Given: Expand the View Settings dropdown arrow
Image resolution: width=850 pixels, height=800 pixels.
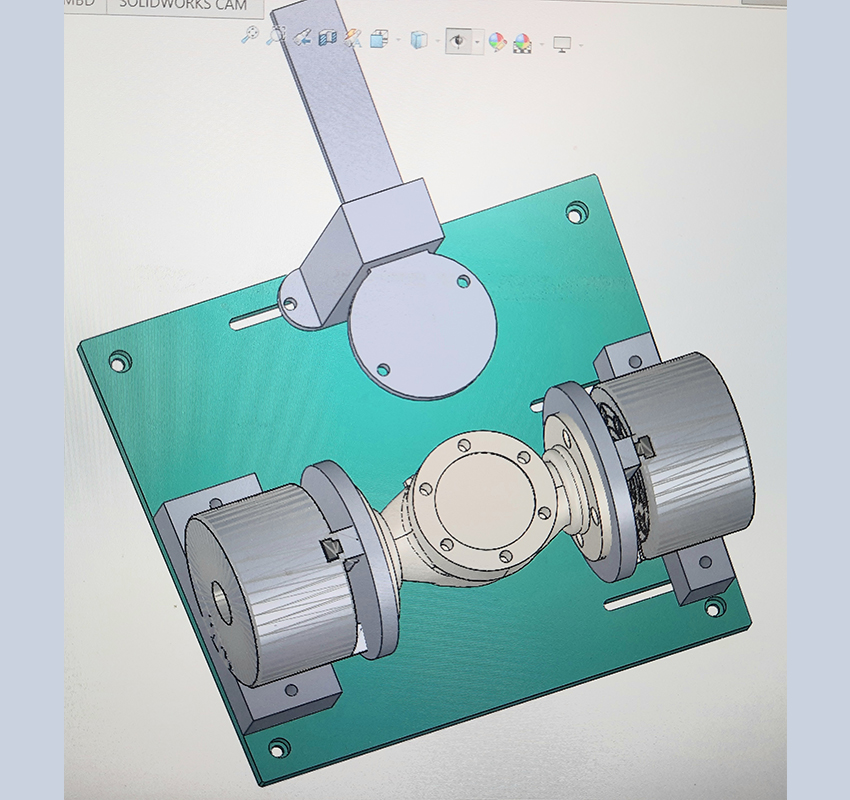Looking at the screenshot, I should (x=580, y=45).
